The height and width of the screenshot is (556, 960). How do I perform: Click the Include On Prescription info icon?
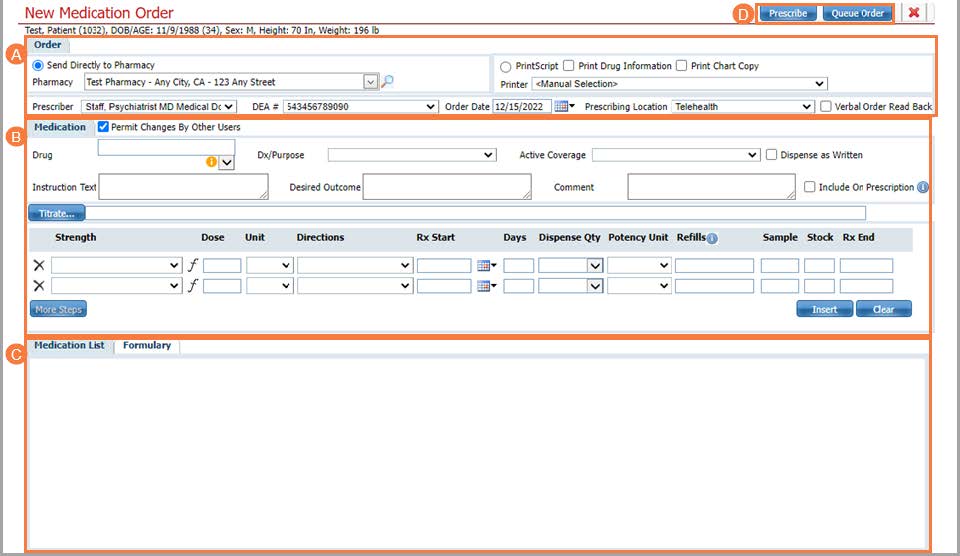pos(922,187)
